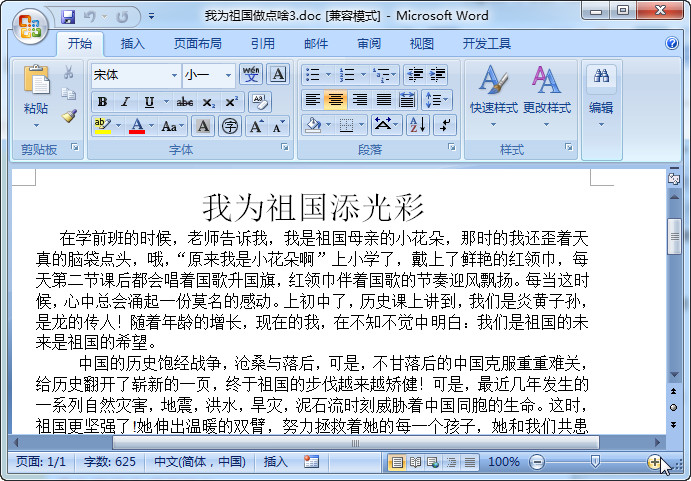Image resolution: width=691 pixels, height=481 pixels.
Task: Customize quick access toolbar dropdown
Action: [151, 17]
